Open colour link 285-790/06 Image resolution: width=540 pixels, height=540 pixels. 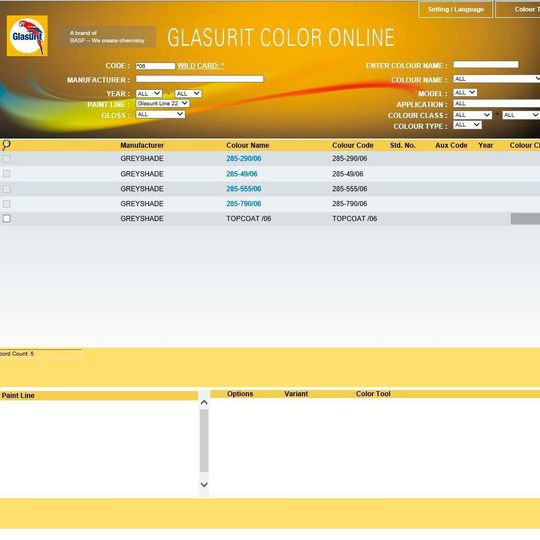243,204
